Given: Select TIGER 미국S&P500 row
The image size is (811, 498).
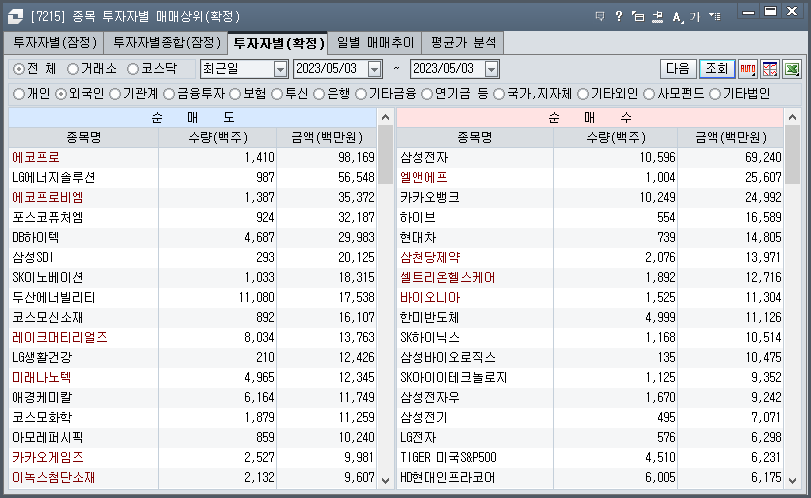Looking at the screenshot, I should 590,458.
